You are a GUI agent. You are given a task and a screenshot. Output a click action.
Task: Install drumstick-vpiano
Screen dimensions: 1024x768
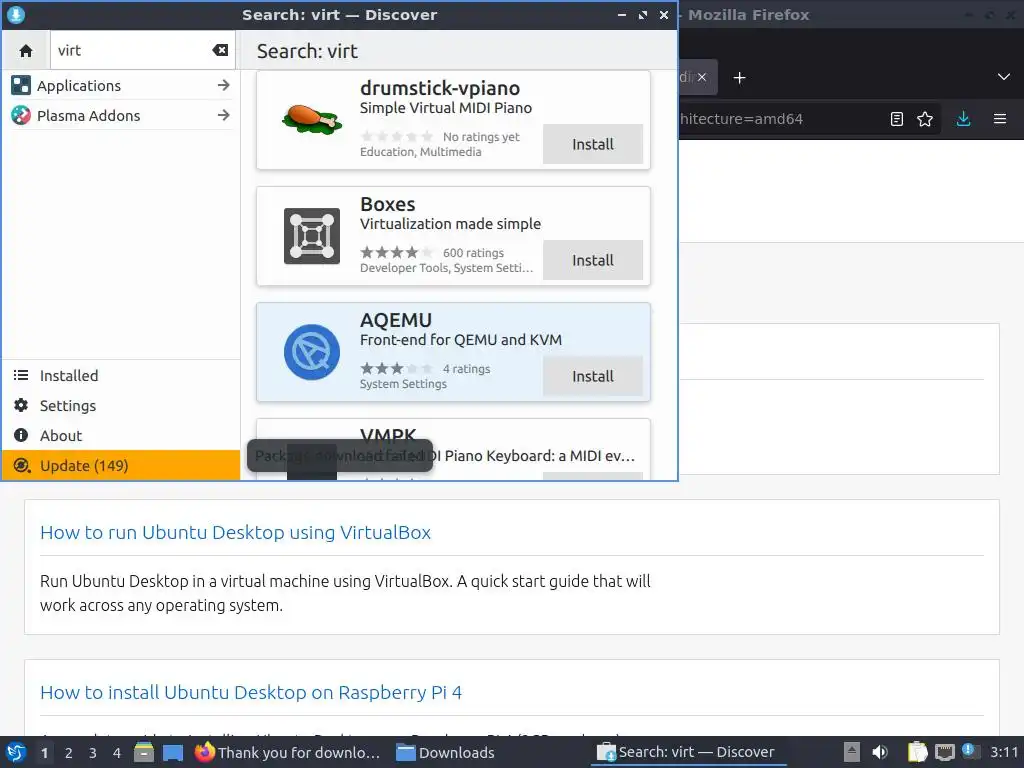592,144
